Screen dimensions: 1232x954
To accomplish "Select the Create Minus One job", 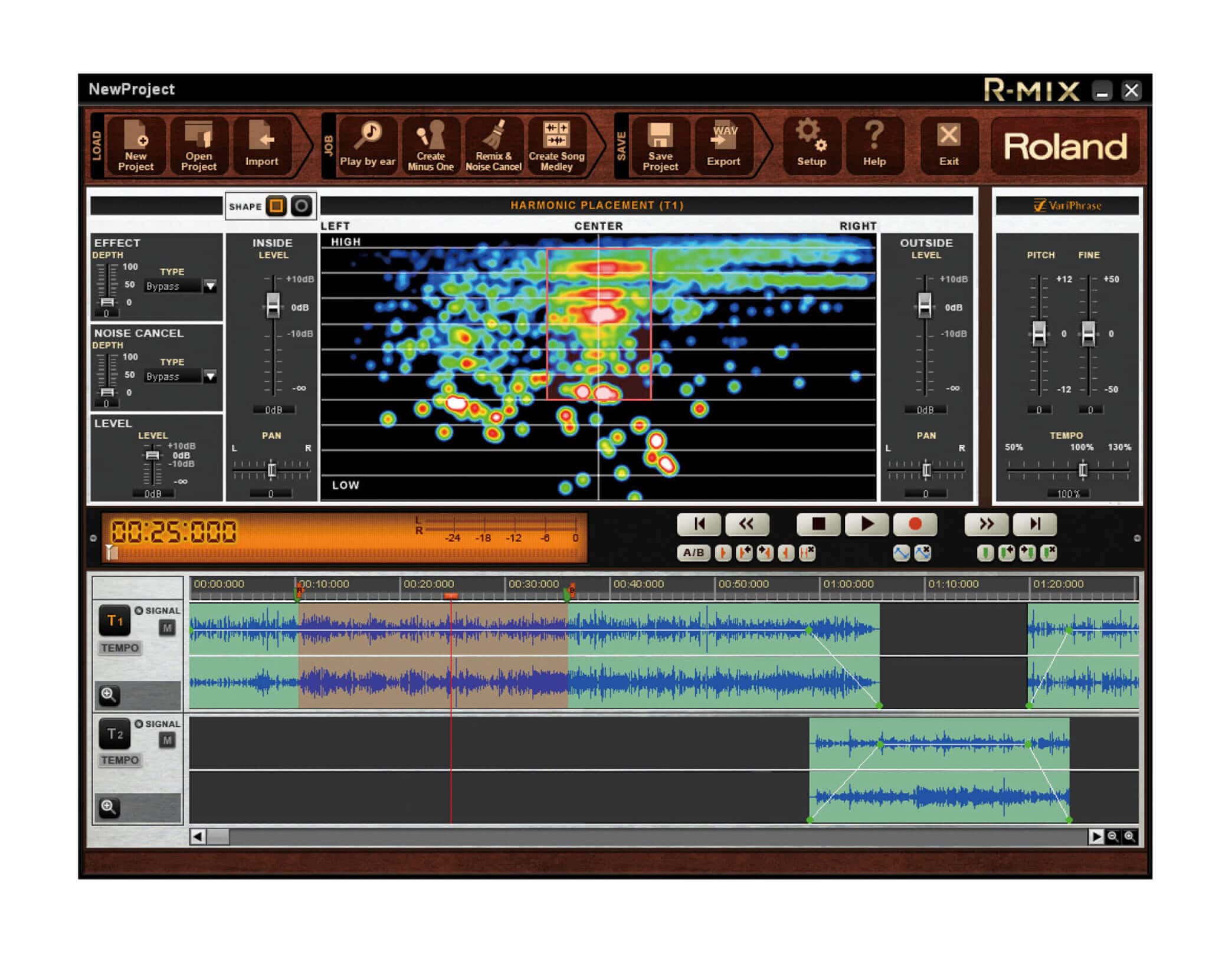I will point(431,146).
